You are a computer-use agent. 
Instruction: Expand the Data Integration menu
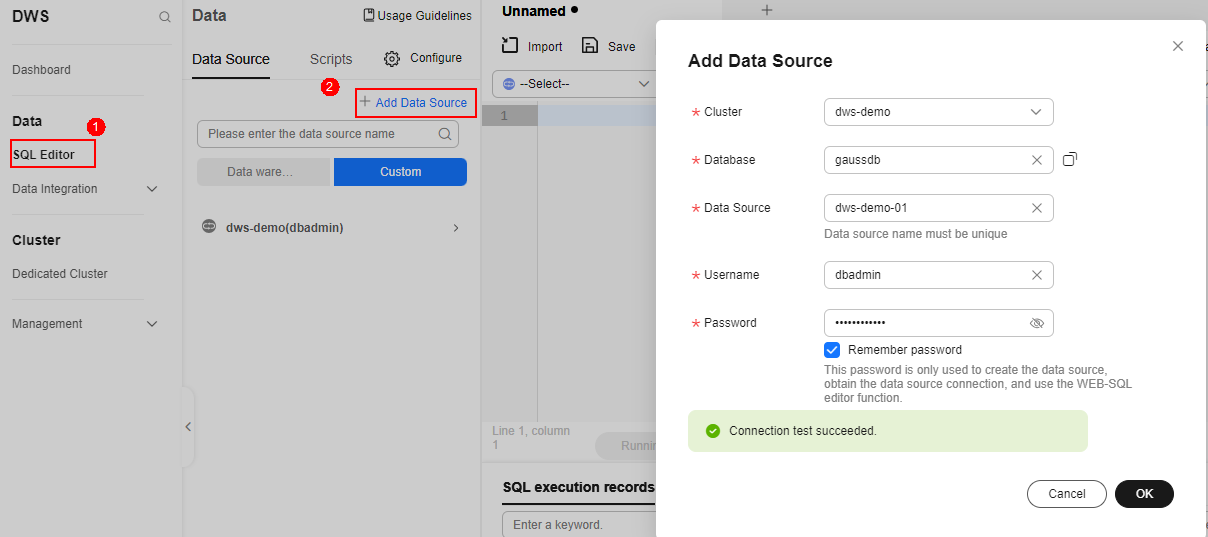click(x=152, y=189)
